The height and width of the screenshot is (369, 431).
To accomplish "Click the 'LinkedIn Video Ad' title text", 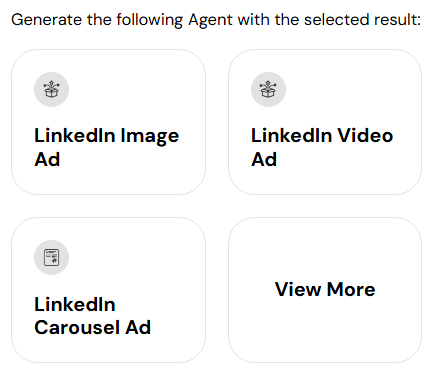I will pos(322,147).
